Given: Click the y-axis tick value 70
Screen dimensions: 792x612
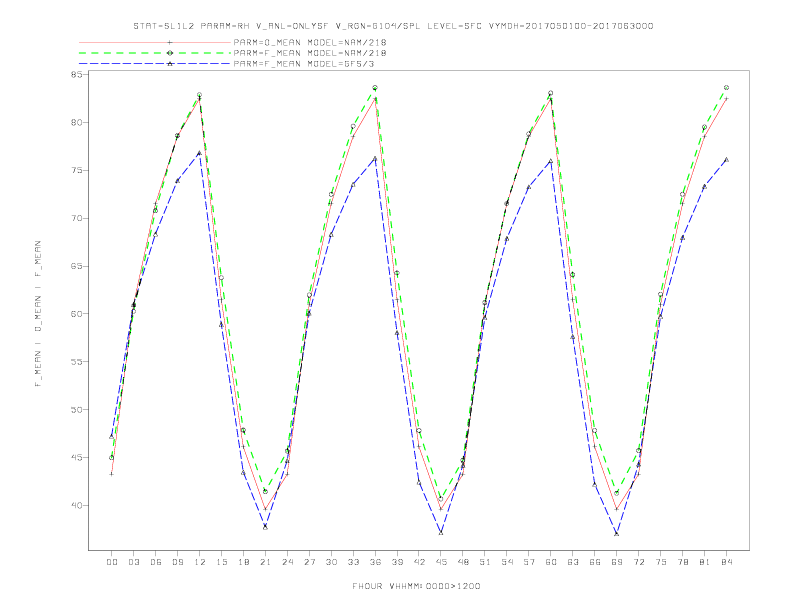Looking at the screenshot, I should pos(77,219).
